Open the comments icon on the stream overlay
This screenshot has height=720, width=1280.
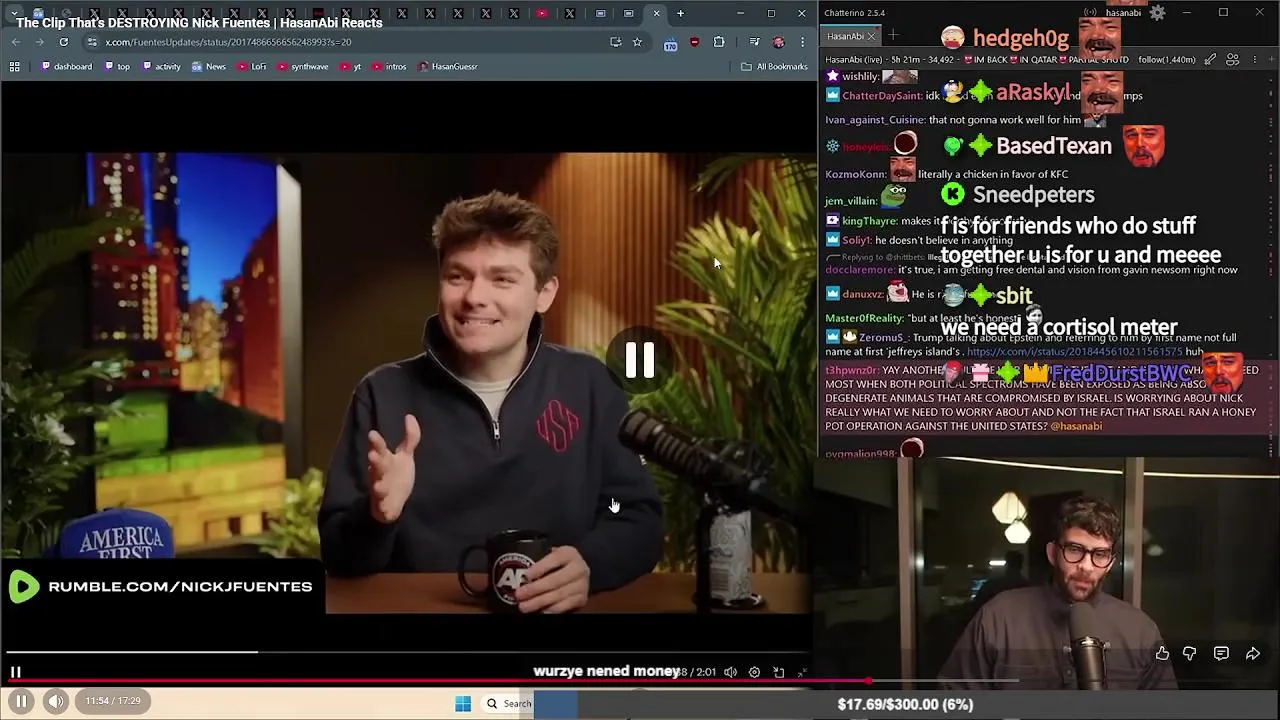tap(1221, 653)
